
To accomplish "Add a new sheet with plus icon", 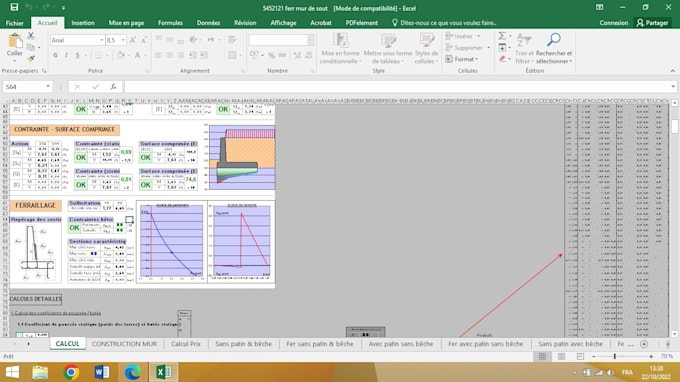I will (644, 344).
